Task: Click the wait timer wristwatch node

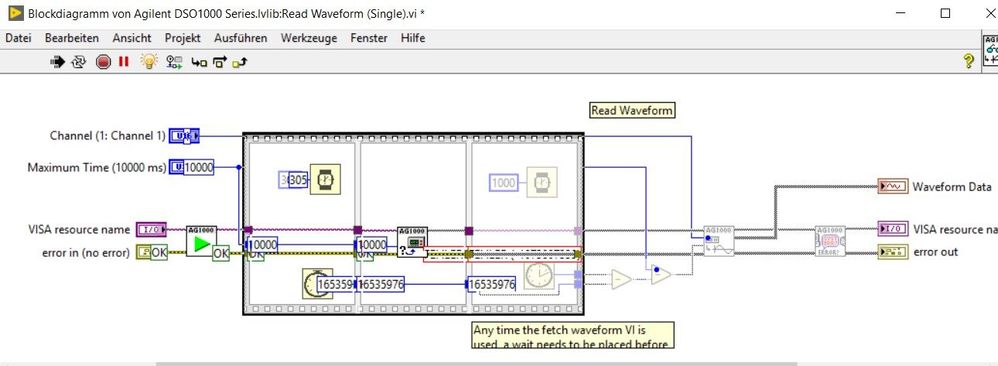Action: [x=325, y=180]
